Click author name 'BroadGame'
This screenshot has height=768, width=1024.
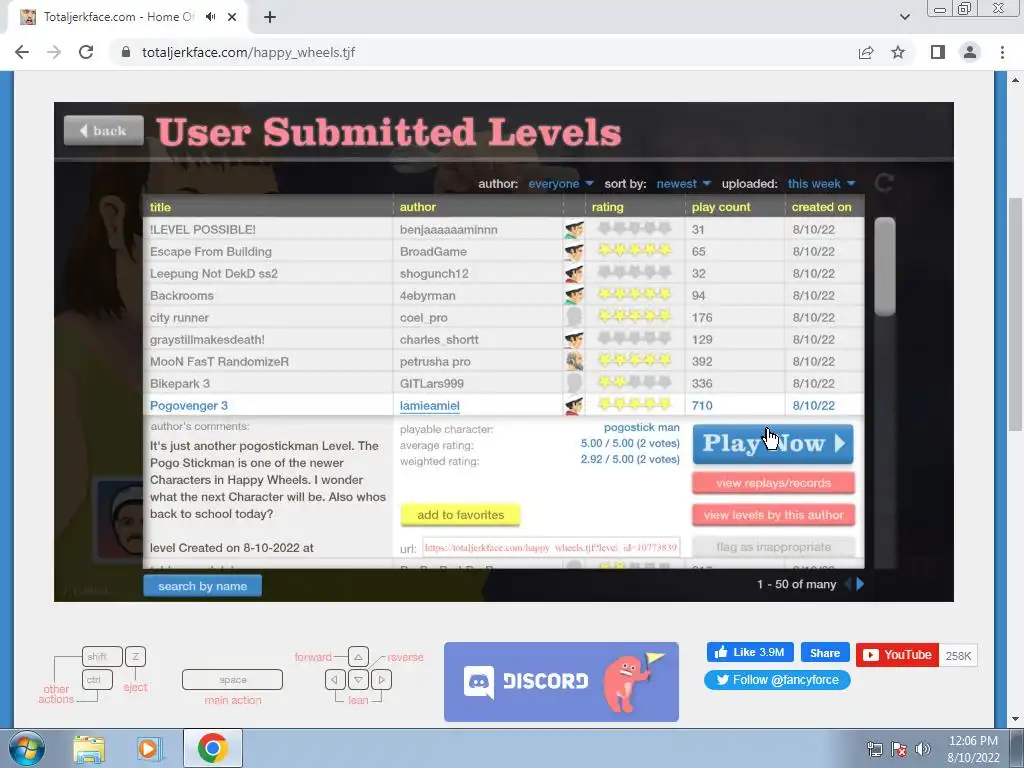[433, 251]
